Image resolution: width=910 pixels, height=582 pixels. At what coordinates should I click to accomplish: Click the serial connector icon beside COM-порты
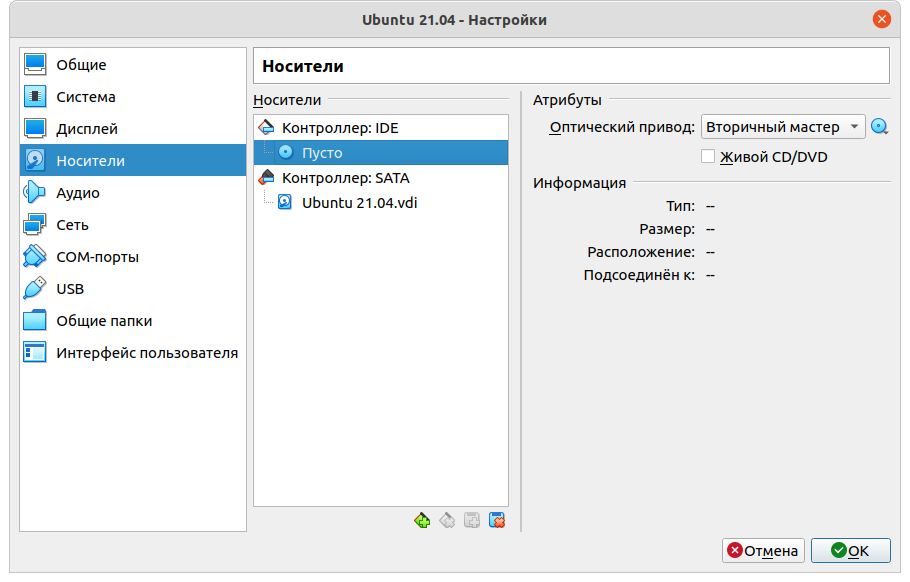point(35,256)
